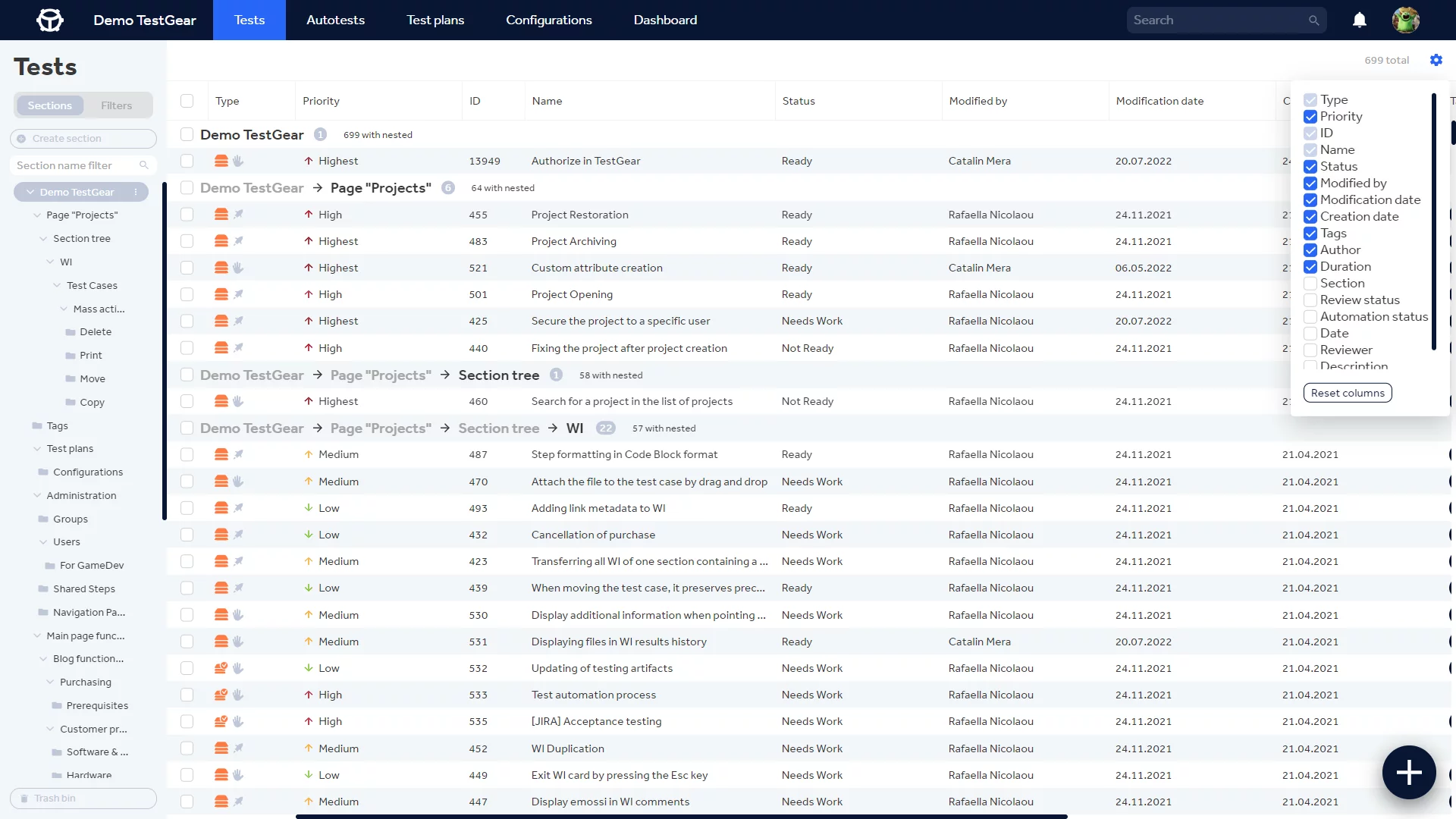This screenshot has width=1456, height=819.
Task: Click the type icon for Updating of testing artifacts
Action: [x=221, y=668]
